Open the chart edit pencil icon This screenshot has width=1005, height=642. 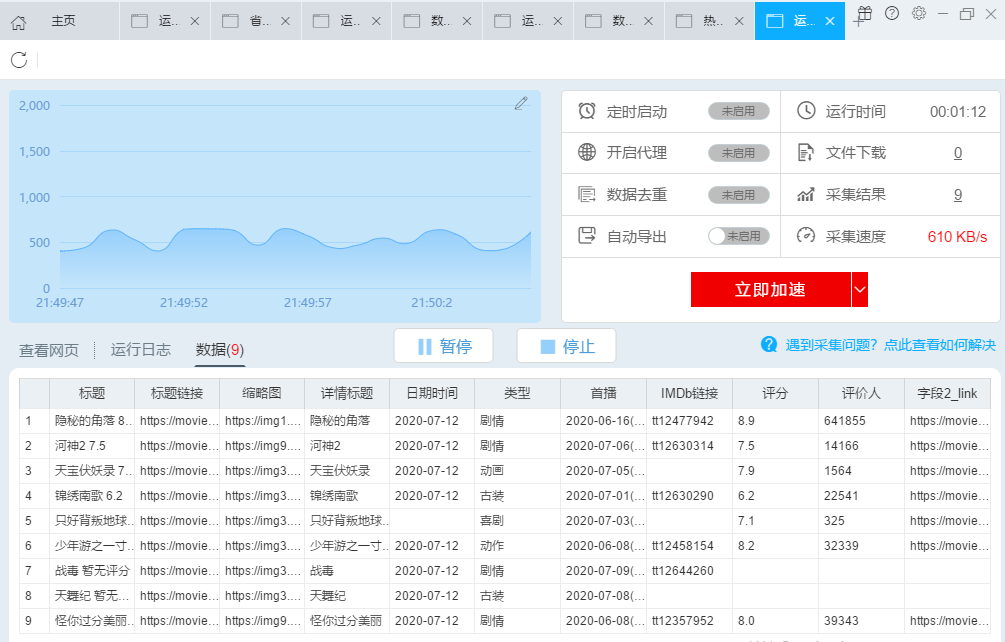521,103
